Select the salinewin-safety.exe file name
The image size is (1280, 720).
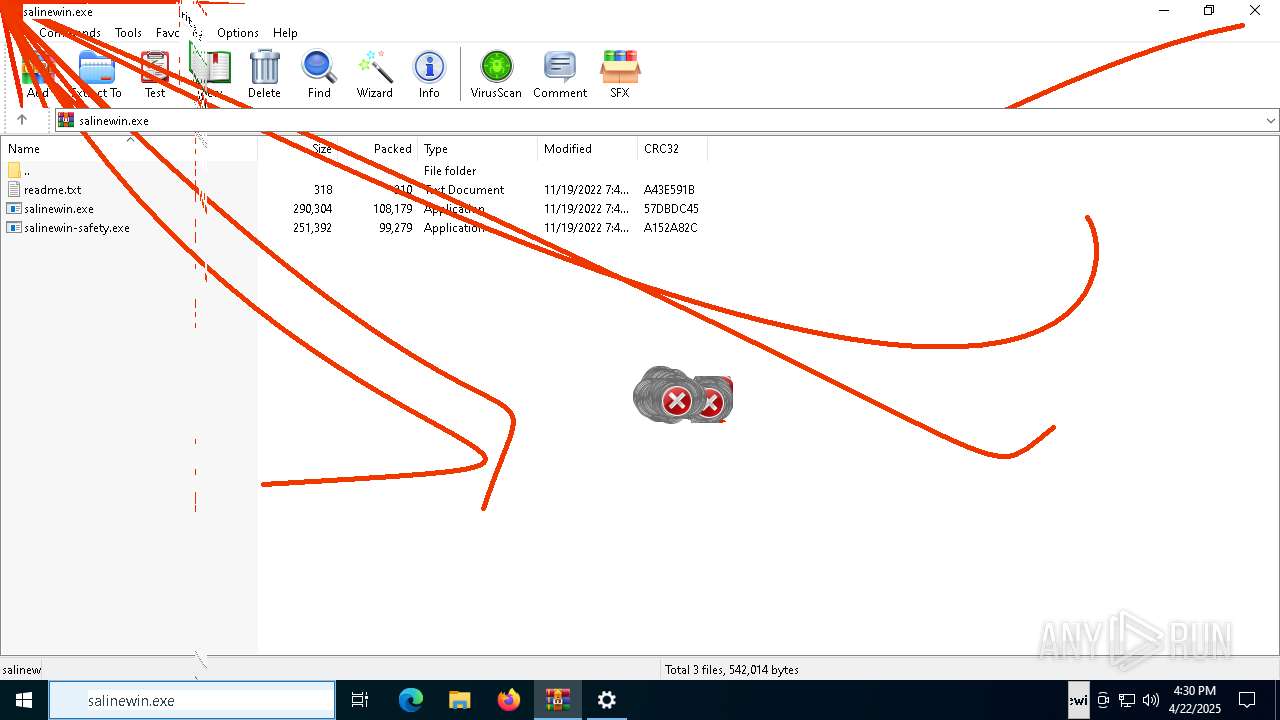pos(77,228)
